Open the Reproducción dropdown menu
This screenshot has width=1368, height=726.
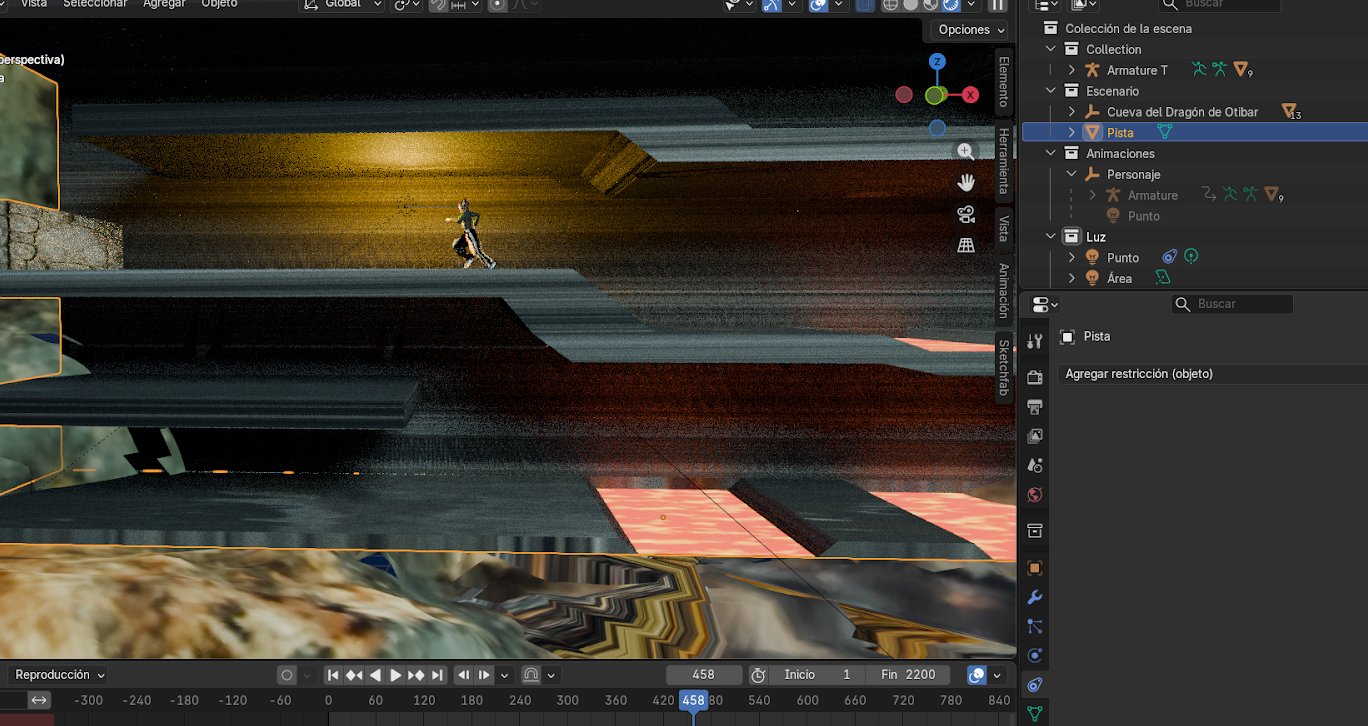60,675
